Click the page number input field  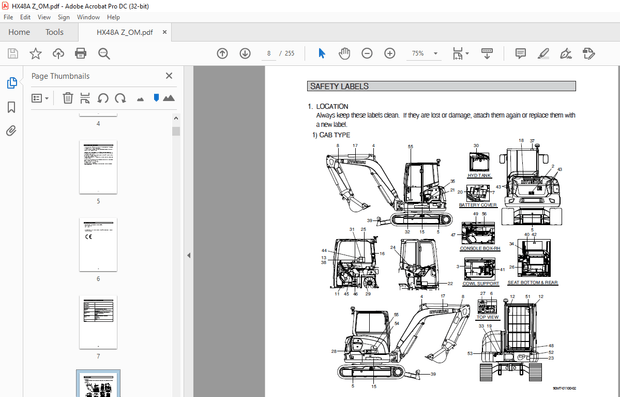(269, 53)
